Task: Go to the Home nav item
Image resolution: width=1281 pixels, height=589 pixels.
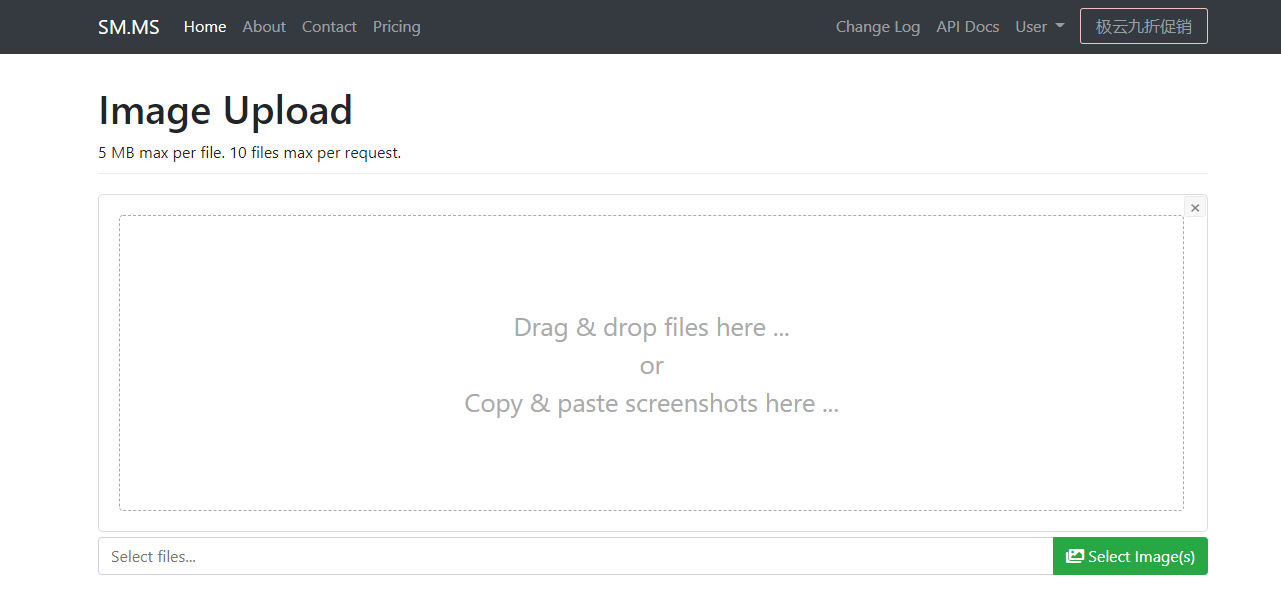Action: click(205, 27)
